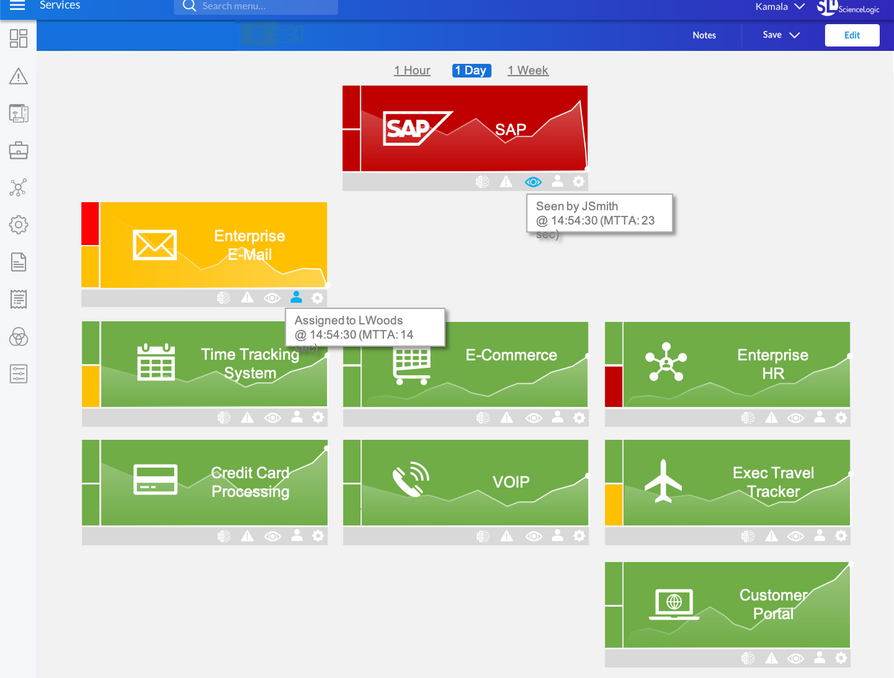Click the alert triangle on VOIP tile
The height and width of the screenshot is (678, 894).
(507, 536)
